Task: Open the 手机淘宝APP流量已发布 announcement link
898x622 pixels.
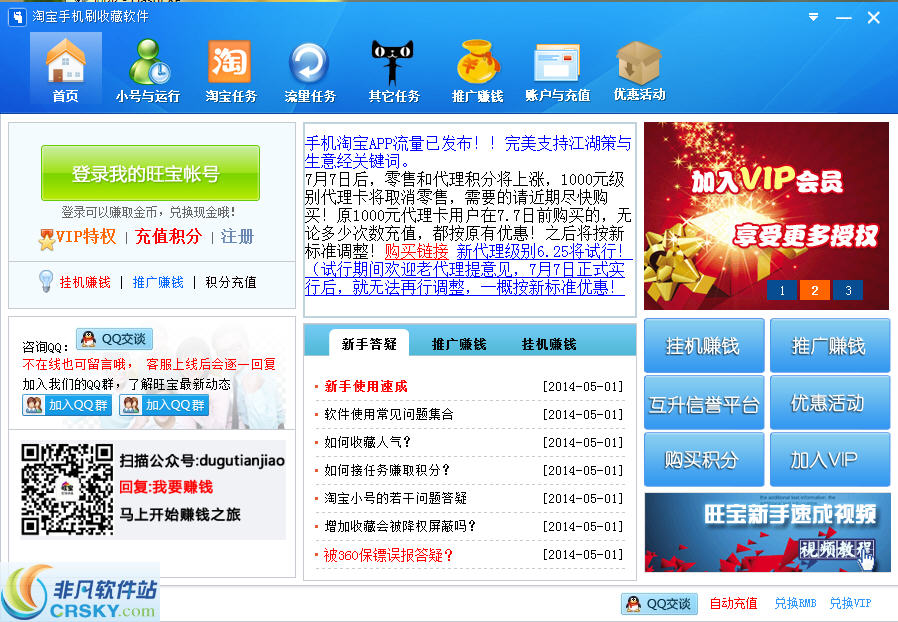Action: coord(467,152)
